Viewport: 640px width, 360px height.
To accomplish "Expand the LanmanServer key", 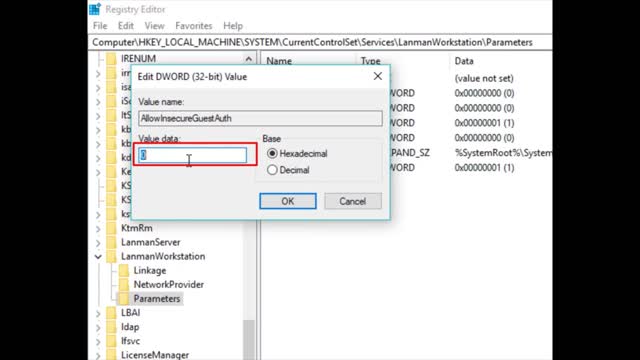I will (x=98, y=243).
